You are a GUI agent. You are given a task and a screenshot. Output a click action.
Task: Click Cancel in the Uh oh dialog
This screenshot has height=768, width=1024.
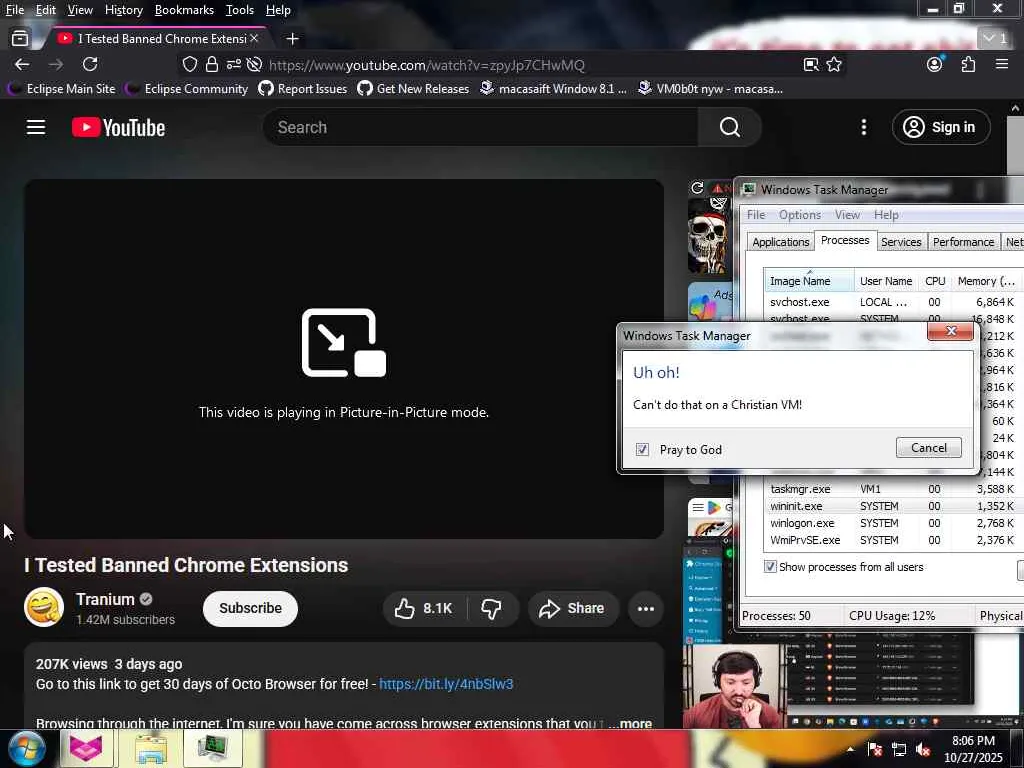(x=928, y=447)
